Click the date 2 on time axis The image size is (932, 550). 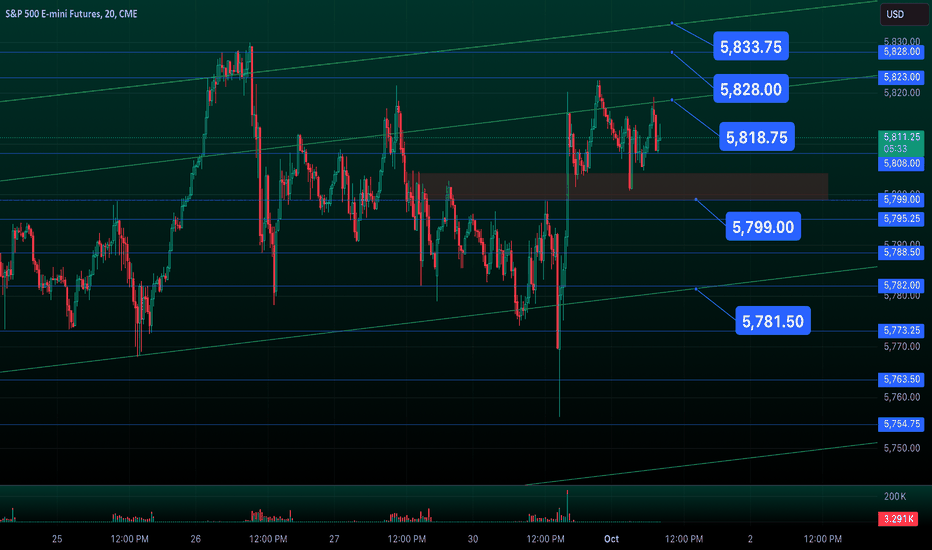[750, 539]
